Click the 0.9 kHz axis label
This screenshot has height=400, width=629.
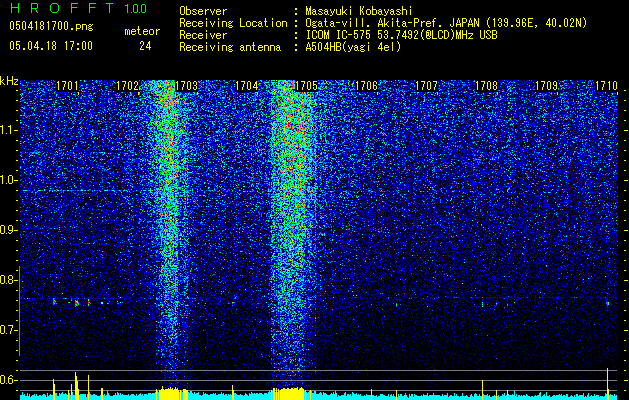click(x=9, y=230)
